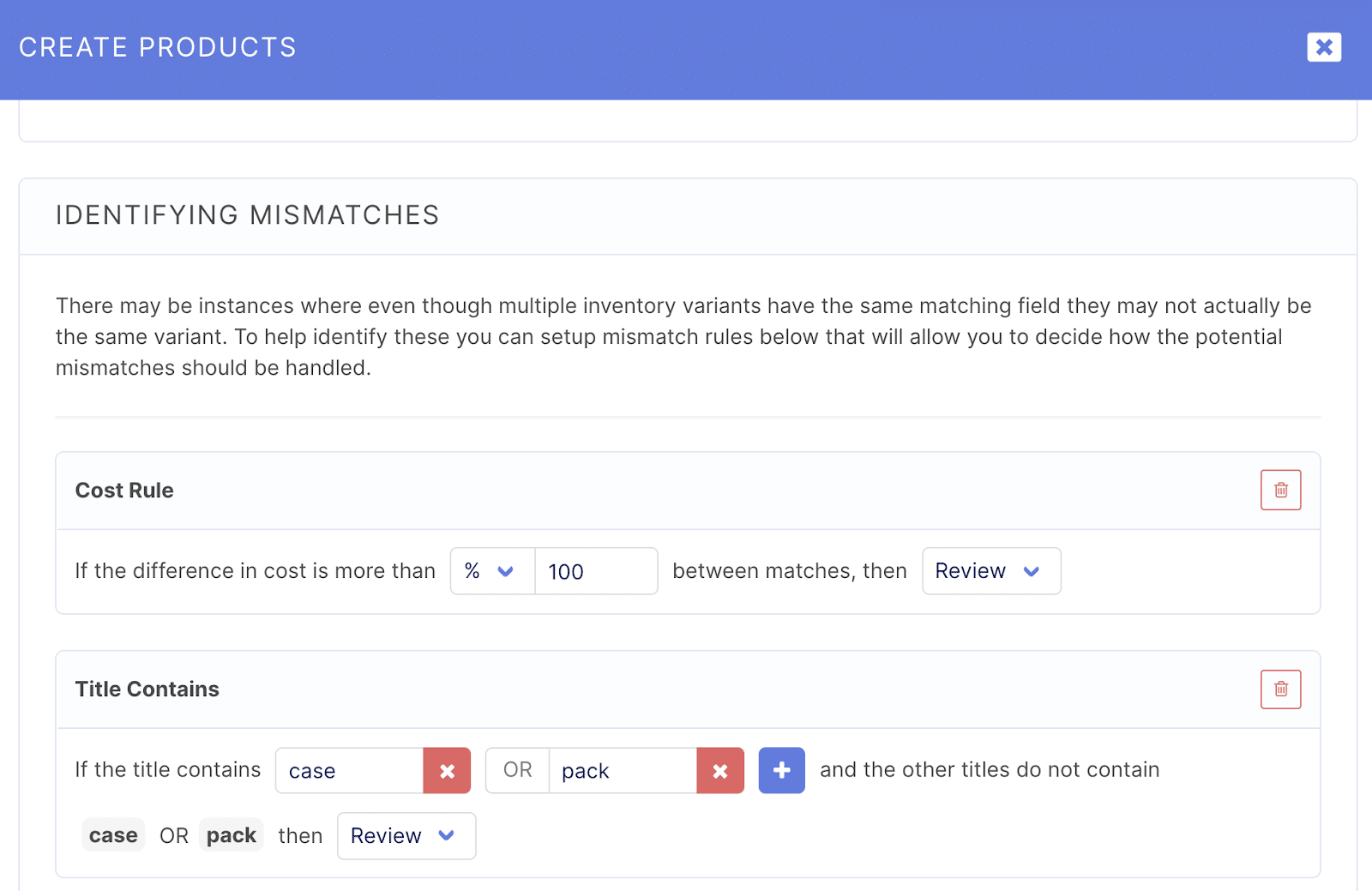Open the Cost Rule Review action dropdown
The image size is (1372, 891).
pyautogui.click(x=991, y=571)
